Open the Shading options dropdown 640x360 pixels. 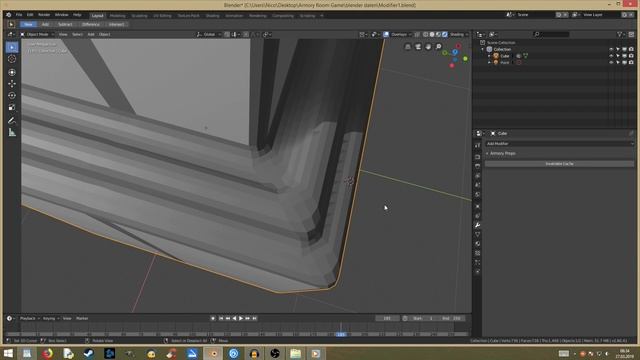458,34
